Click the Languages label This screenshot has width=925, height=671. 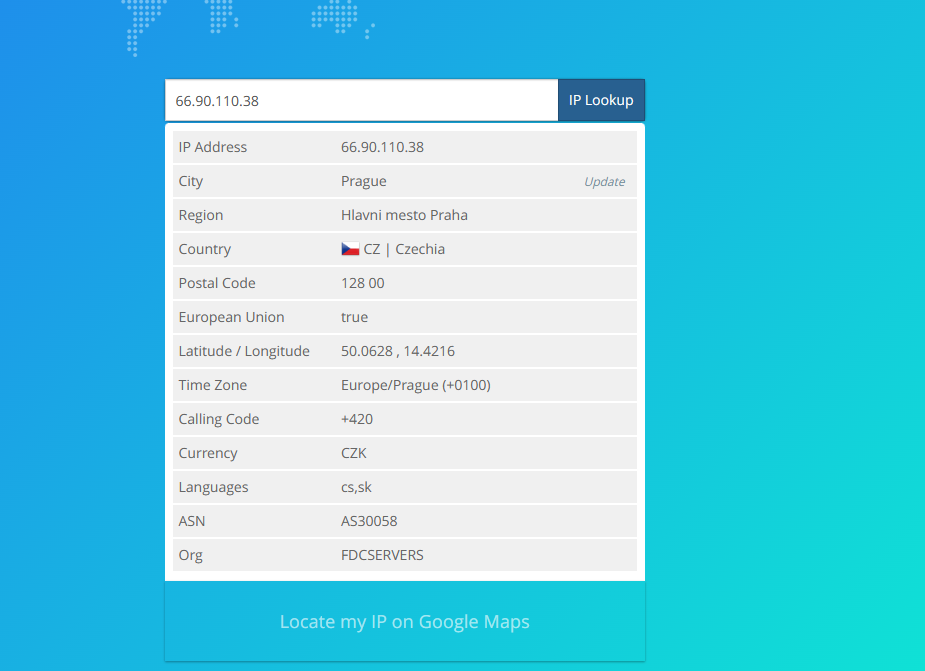point(214,487)
